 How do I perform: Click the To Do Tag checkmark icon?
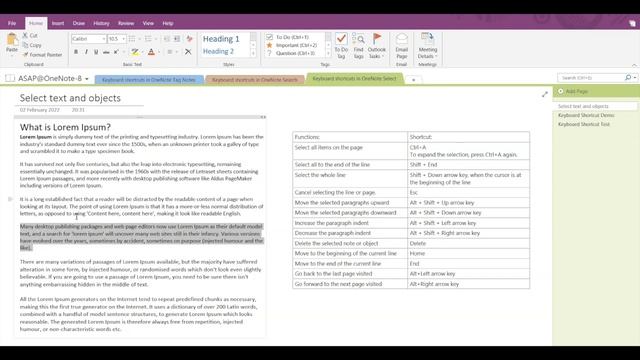(341, 39)
